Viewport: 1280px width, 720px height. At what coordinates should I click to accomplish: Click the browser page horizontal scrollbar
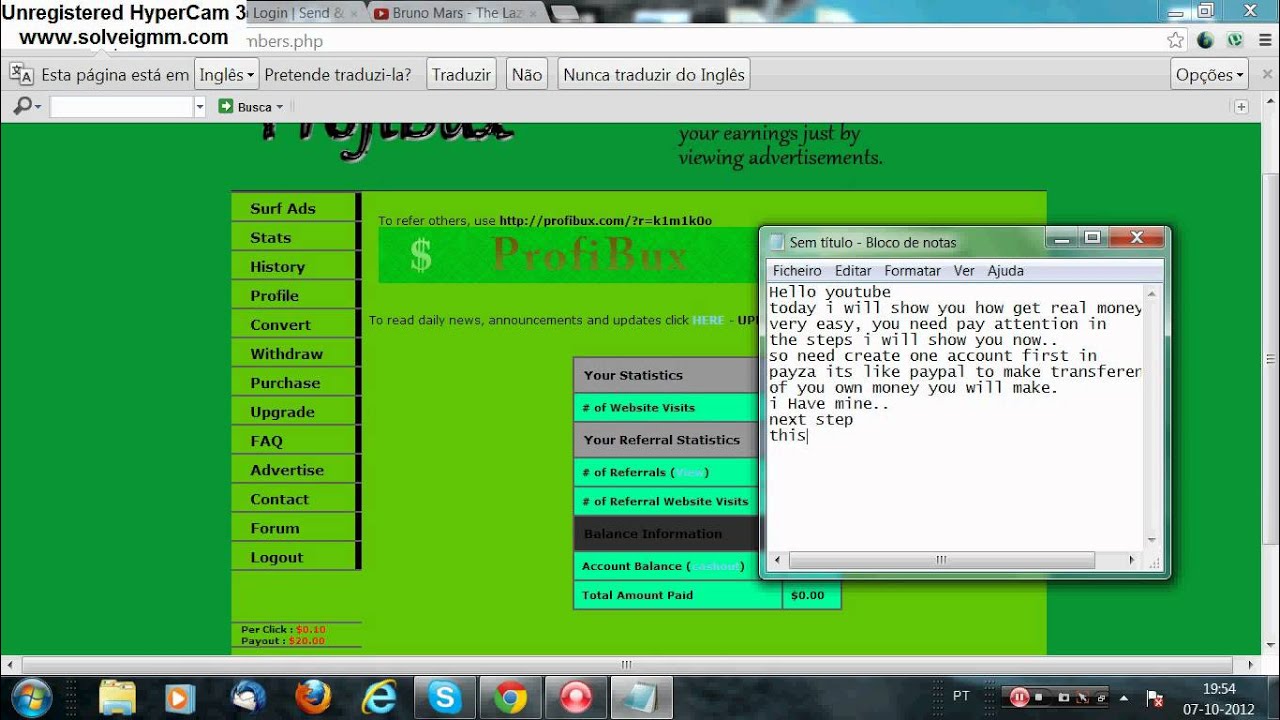pos(627,664)
